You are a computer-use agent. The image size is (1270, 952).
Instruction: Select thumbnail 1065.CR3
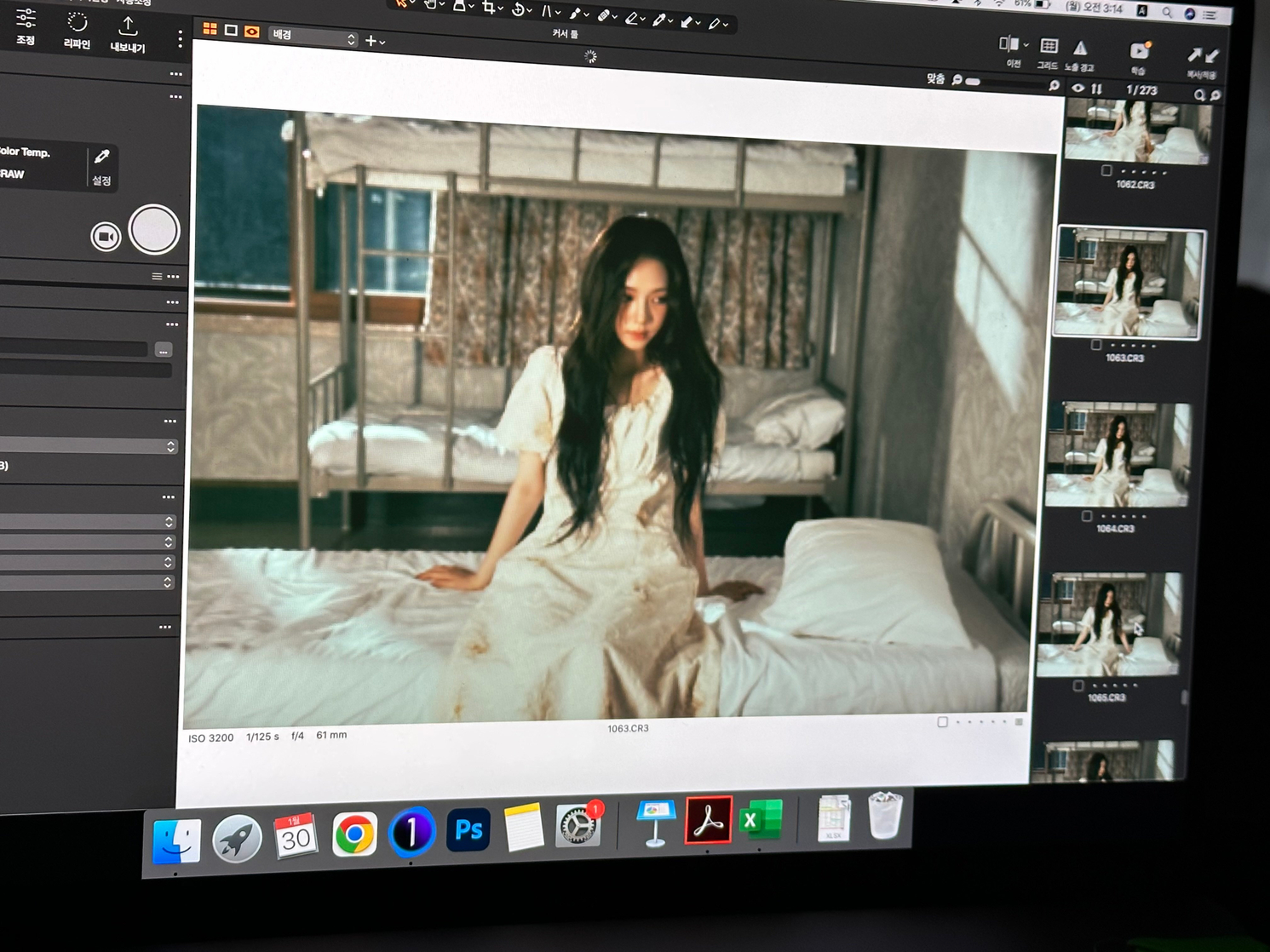pyautogui.click(x=1109, y=623)
